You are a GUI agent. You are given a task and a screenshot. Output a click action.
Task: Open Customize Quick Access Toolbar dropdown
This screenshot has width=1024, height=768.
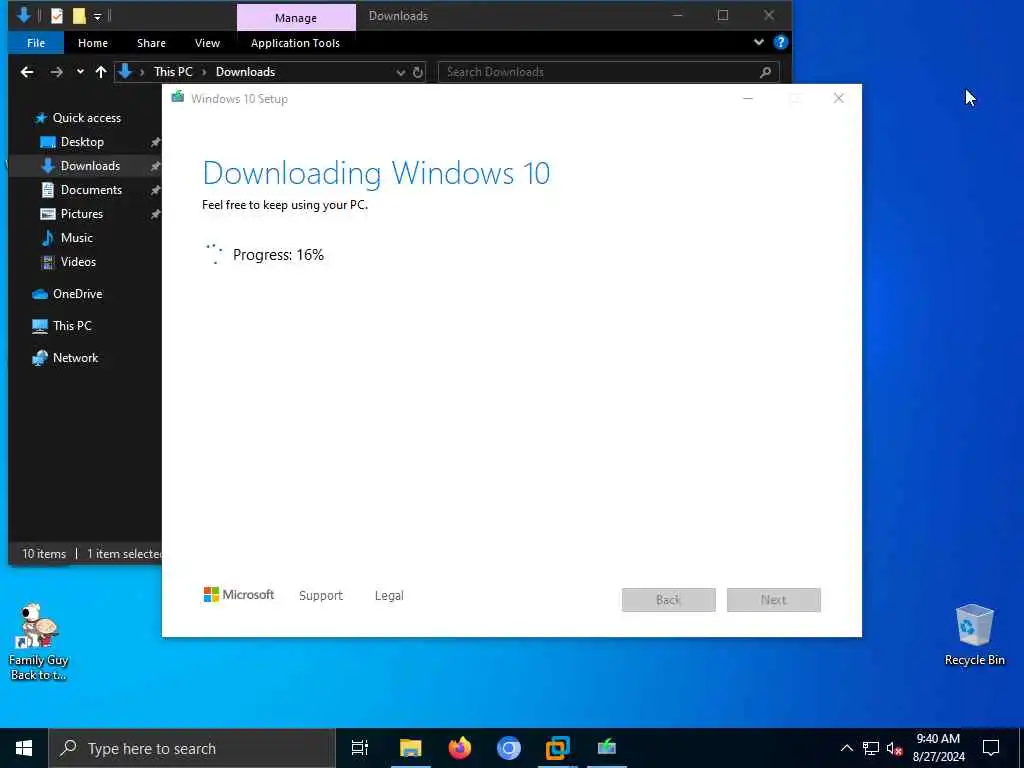pyautogui.click(x=97, y=16)
